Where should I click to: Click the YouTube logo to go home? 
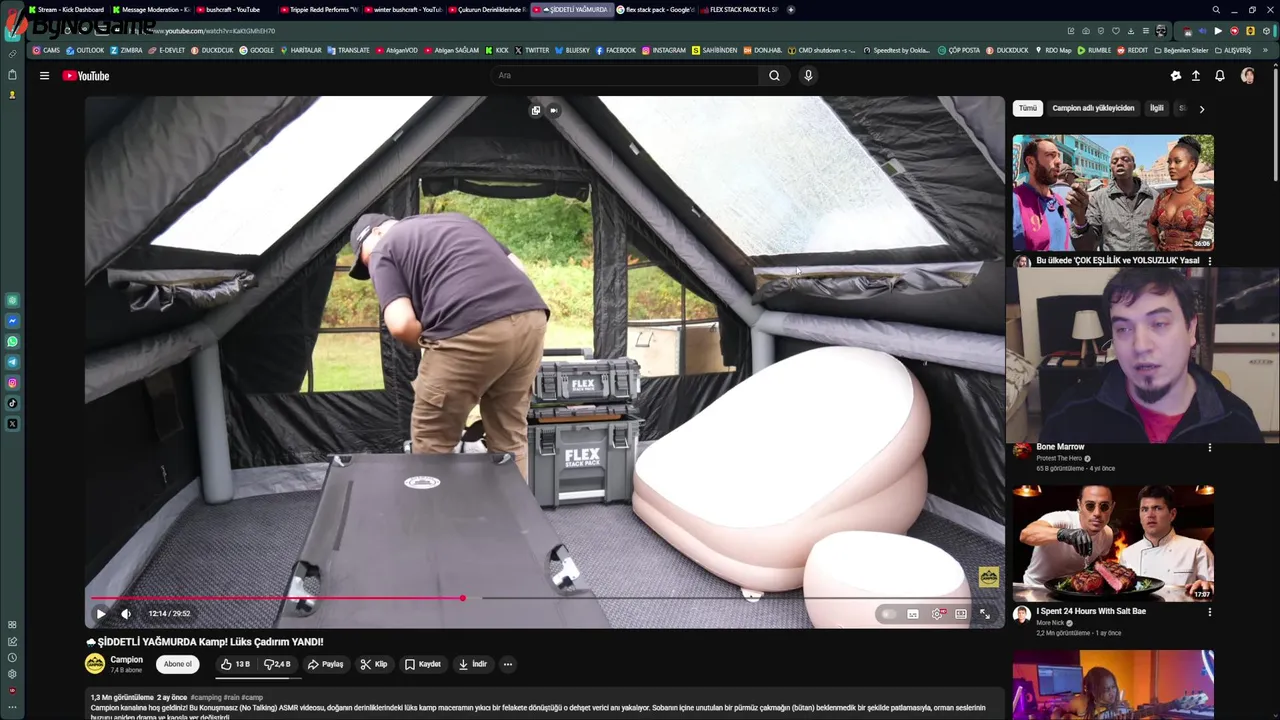tap(86, 76)
